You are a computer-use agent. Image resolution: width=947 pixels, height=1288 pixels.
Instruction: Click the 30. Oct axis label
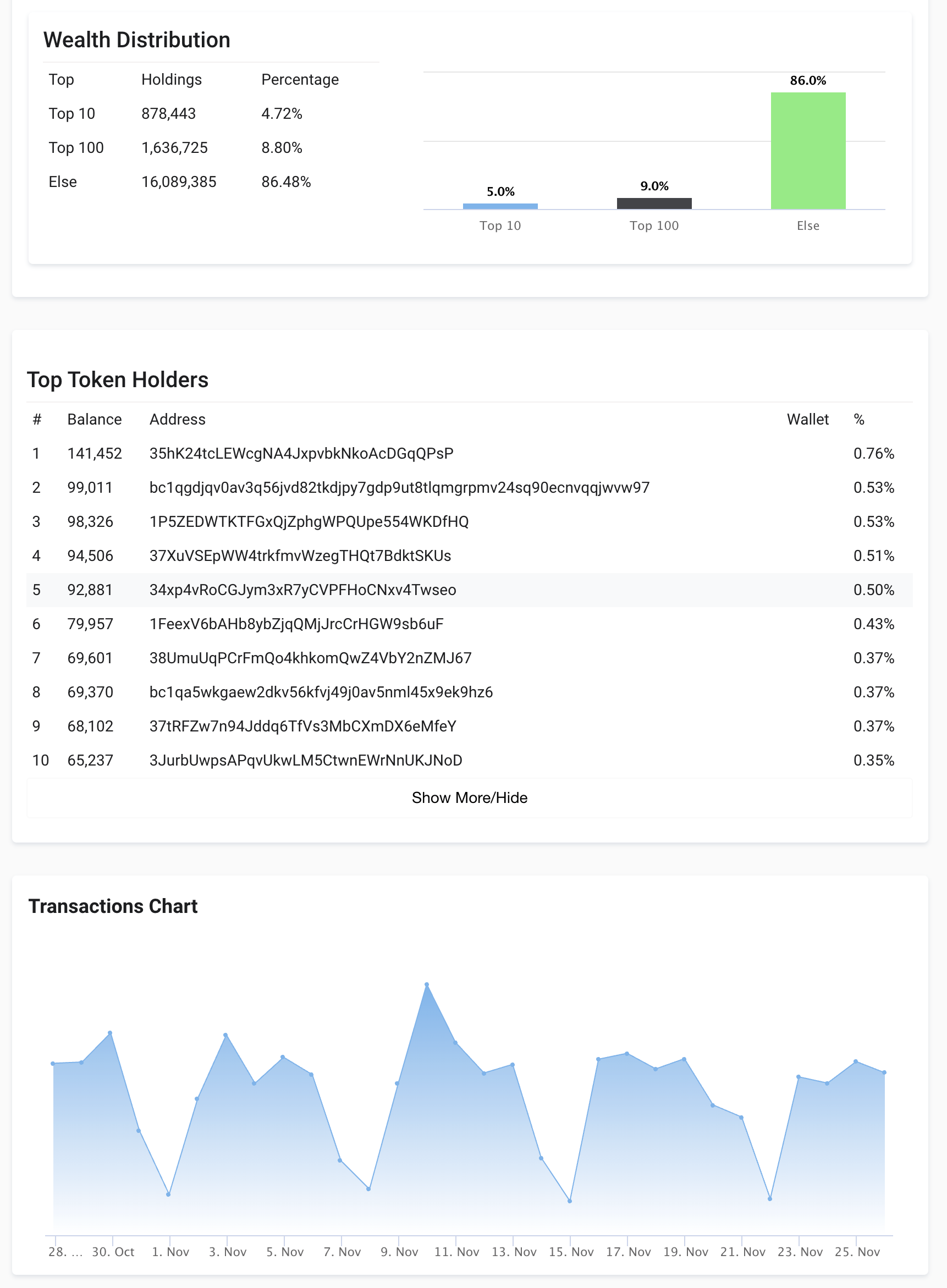pyautogui.click(x=113, y=1251)
